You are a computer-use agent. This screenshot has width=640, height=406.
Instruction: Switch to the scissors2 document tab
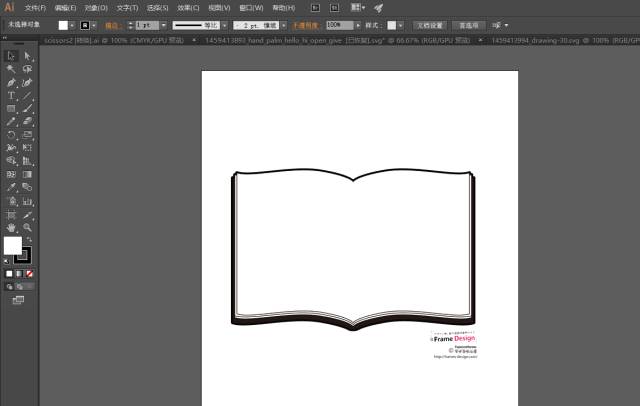click(x=75, y=41)
